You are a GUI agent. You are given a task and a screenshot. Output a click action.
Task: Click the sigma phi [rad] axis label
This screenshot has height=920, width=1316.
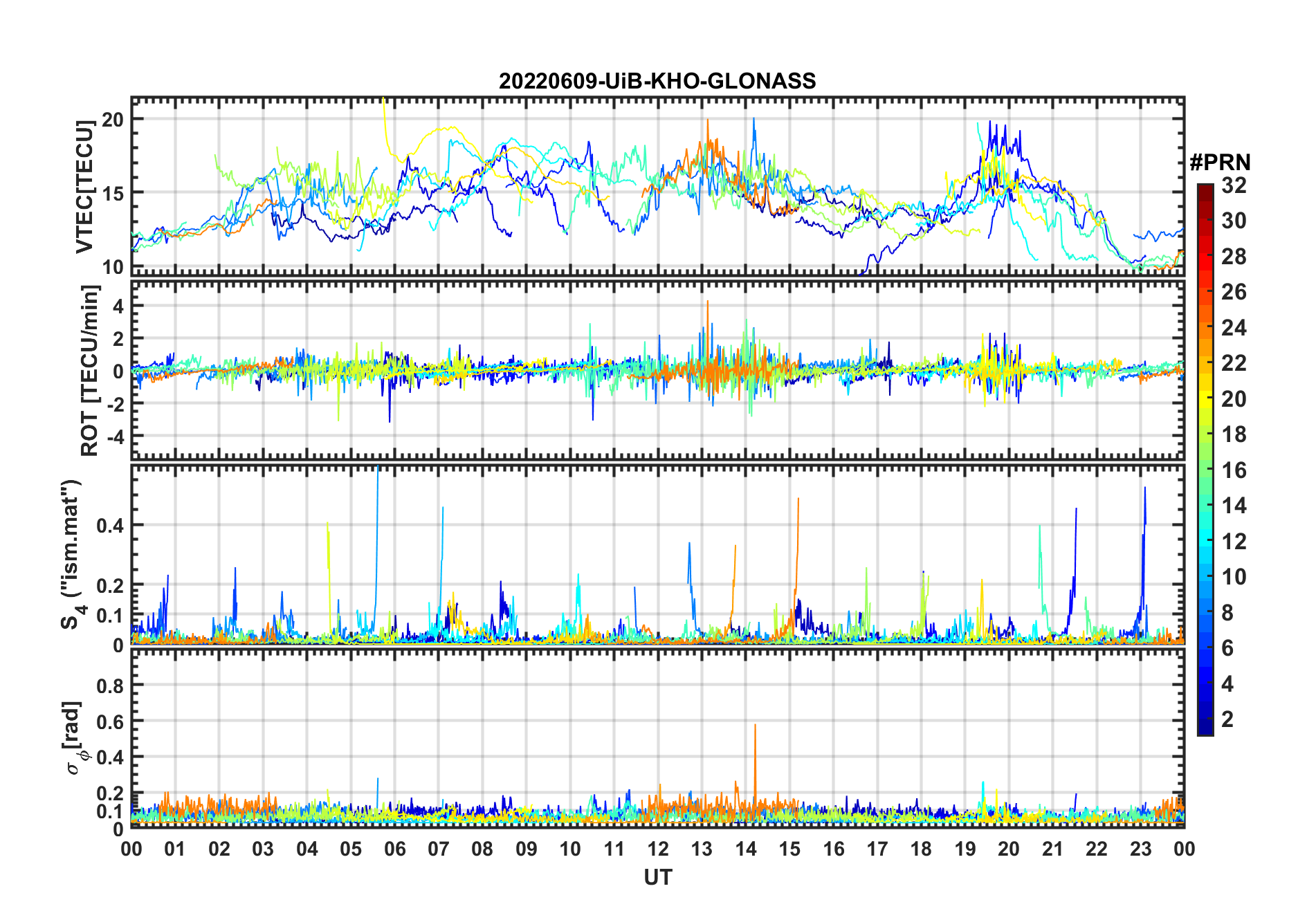click(74, 737)
